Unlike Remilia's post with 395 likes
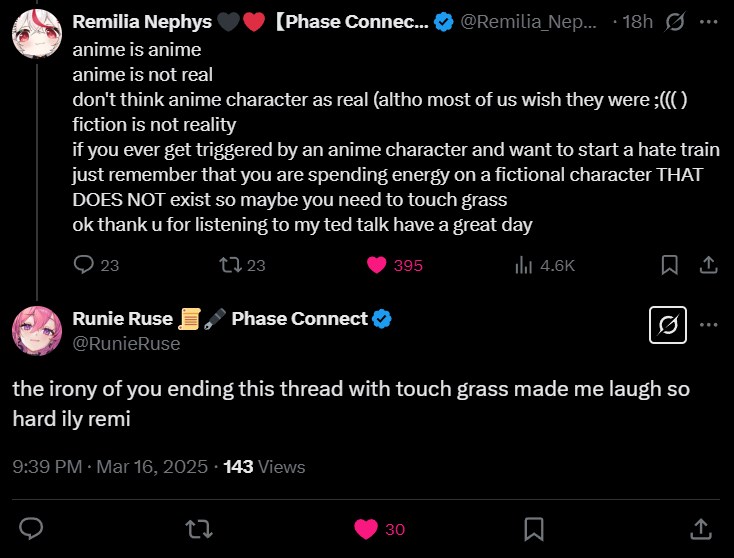This screenshot has width=734, height=558. click(x=377, y=265)
